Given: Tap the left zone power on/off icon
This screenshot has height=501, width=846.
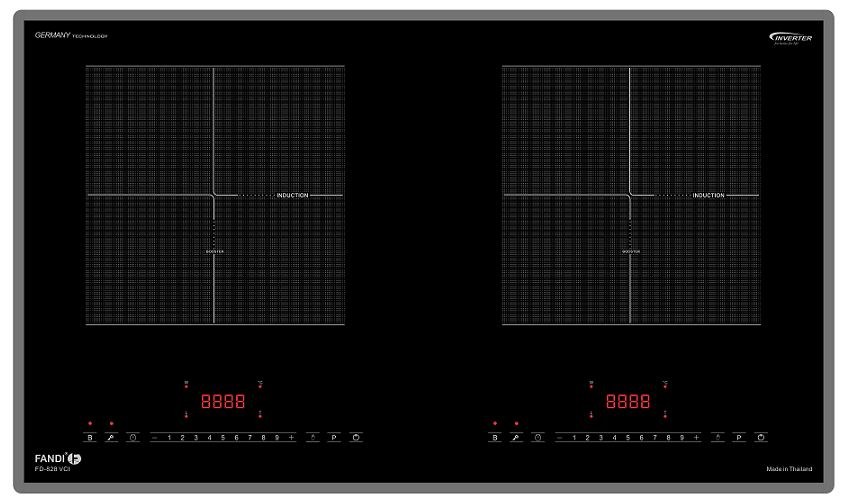Looking at the screenshot, I should tap(356, 437).
